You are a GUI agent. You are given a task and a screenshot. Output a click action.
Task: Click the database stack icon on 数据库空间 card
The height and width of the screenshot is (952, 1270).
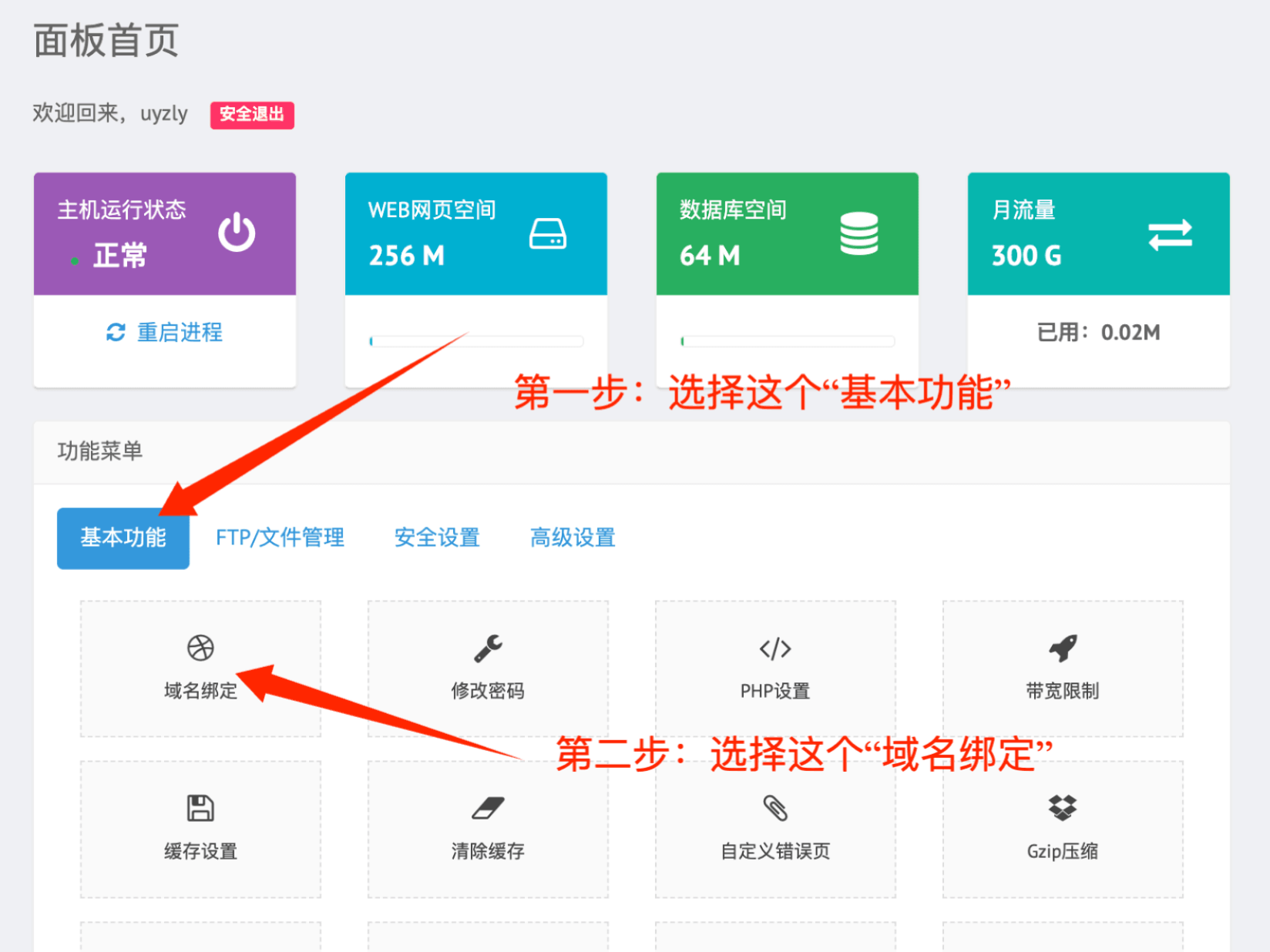coord(859,233)
